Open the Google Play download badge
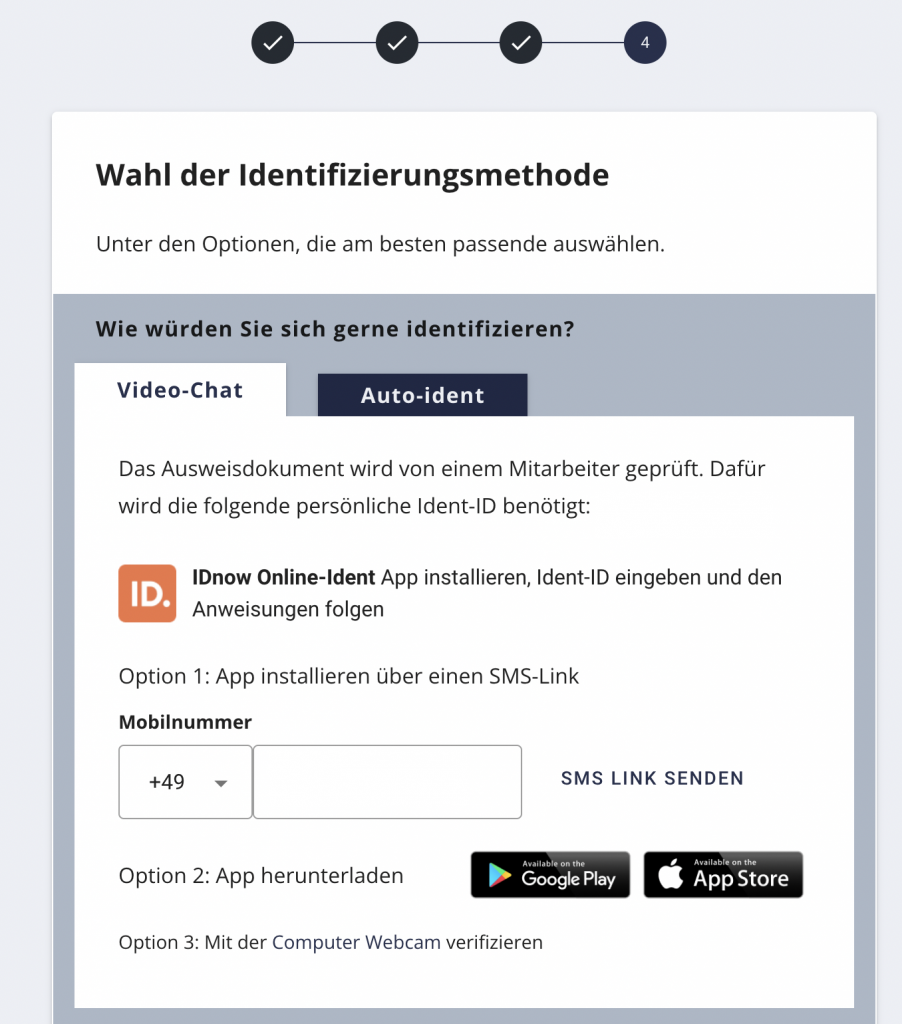 550,875
